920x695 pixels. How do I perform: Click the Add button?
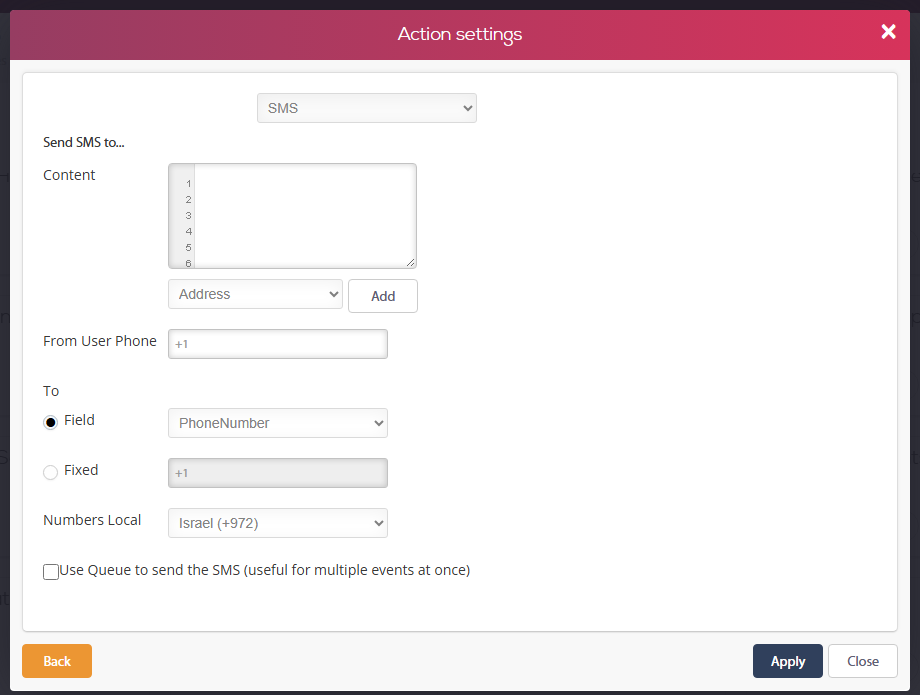coord(383,296)
